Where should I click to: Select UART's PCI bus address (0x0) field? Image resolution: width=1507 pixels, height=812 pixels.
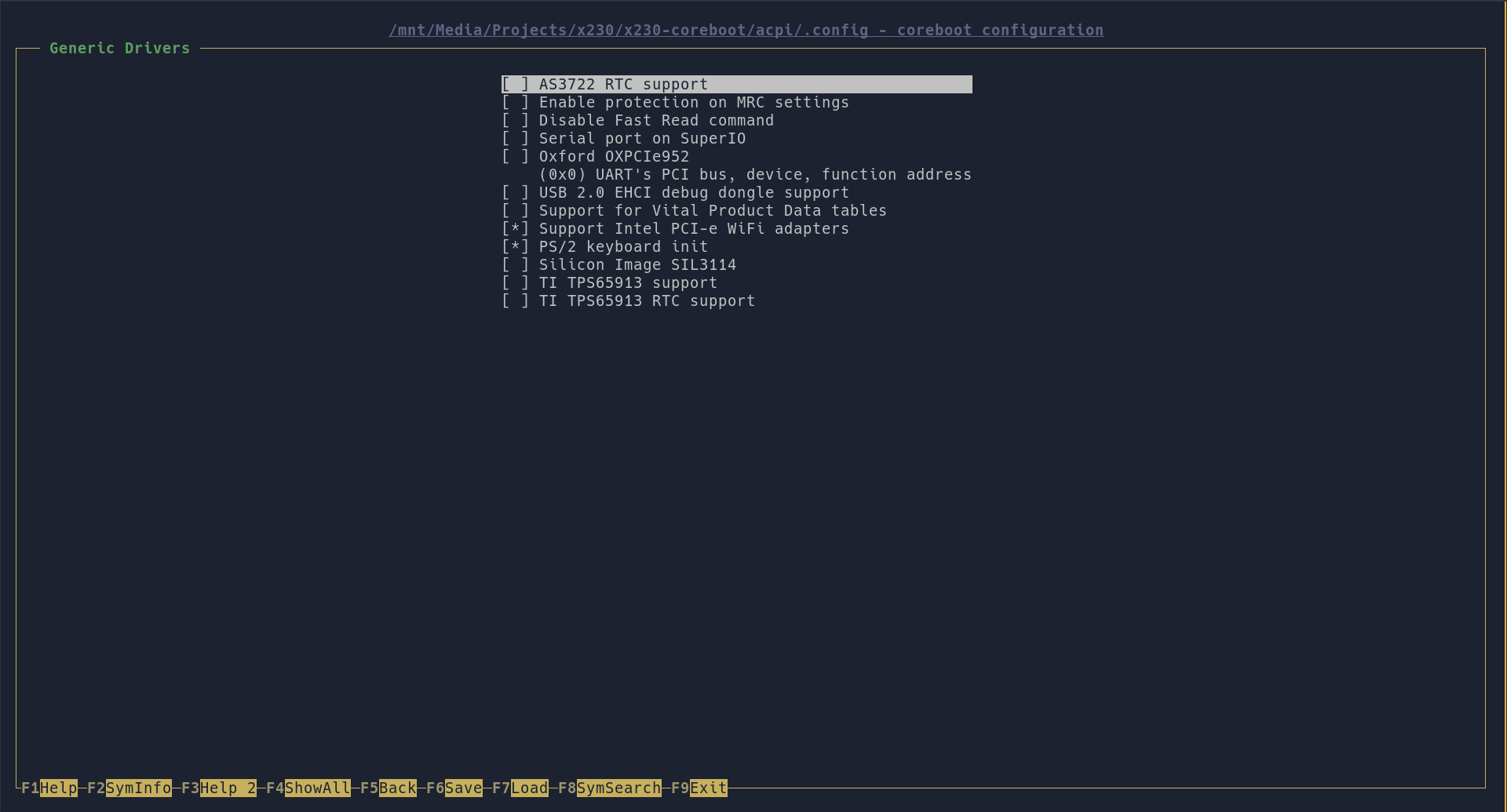coord(755,174)
